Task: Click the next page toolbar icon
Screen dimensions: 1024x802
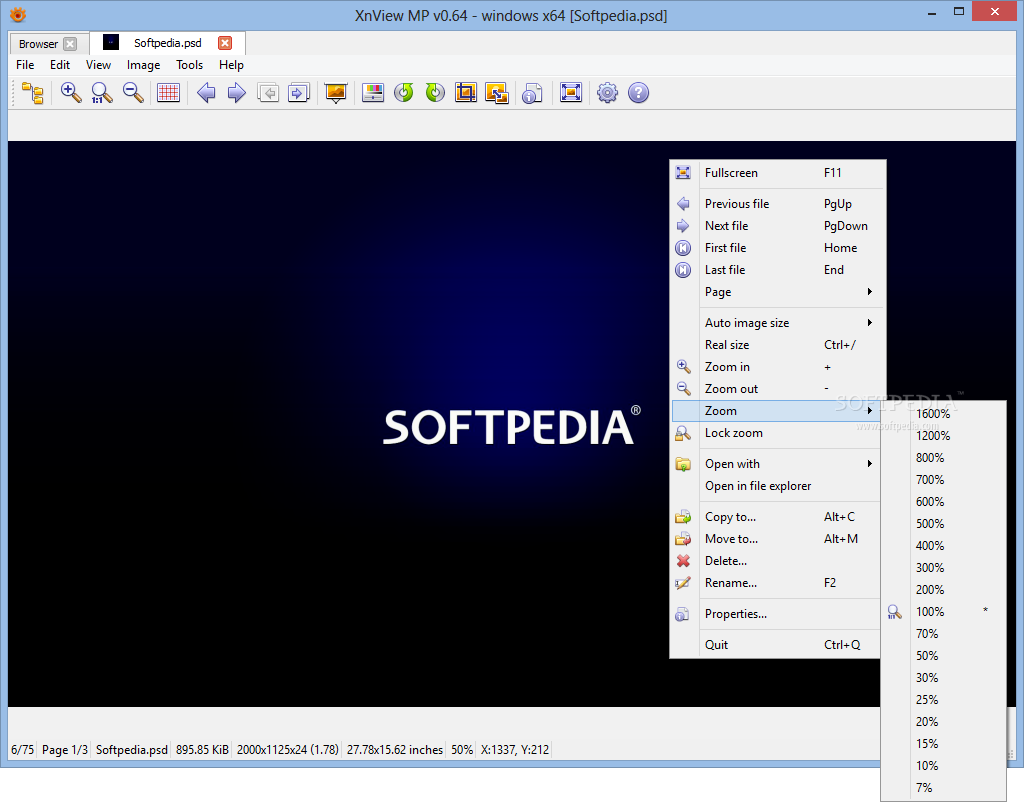Action: click(298, 93)
